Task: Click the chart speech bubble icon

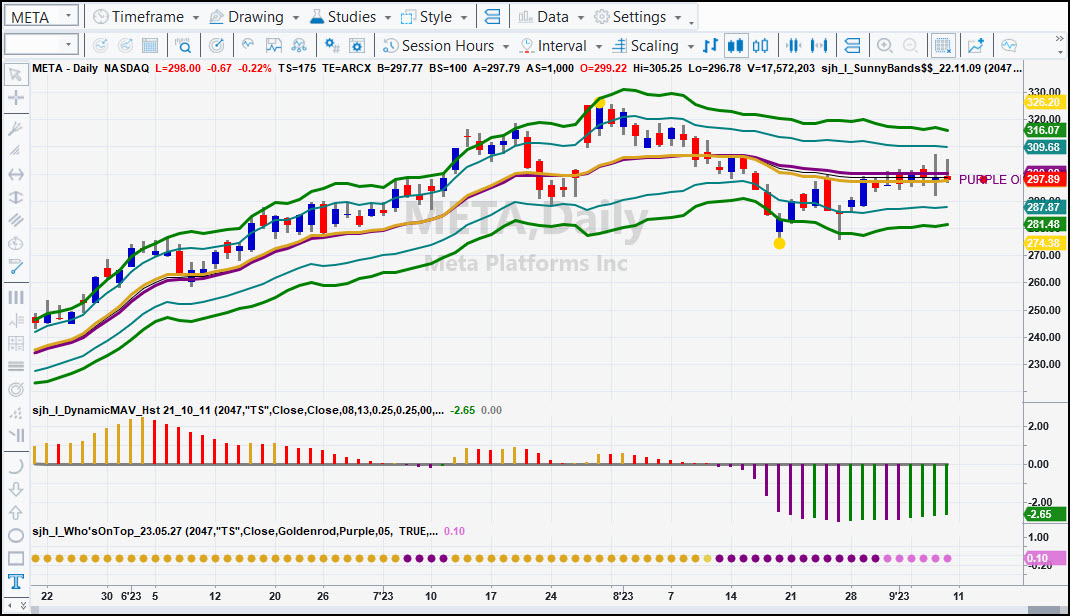Action: click(1009, 46)
